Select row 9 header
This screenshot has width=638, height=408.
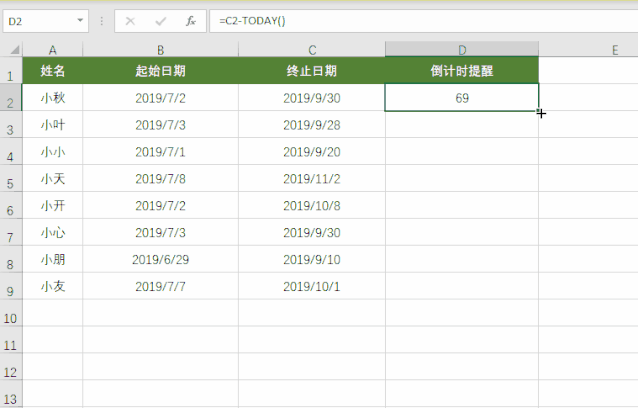[x=11, y=286]
